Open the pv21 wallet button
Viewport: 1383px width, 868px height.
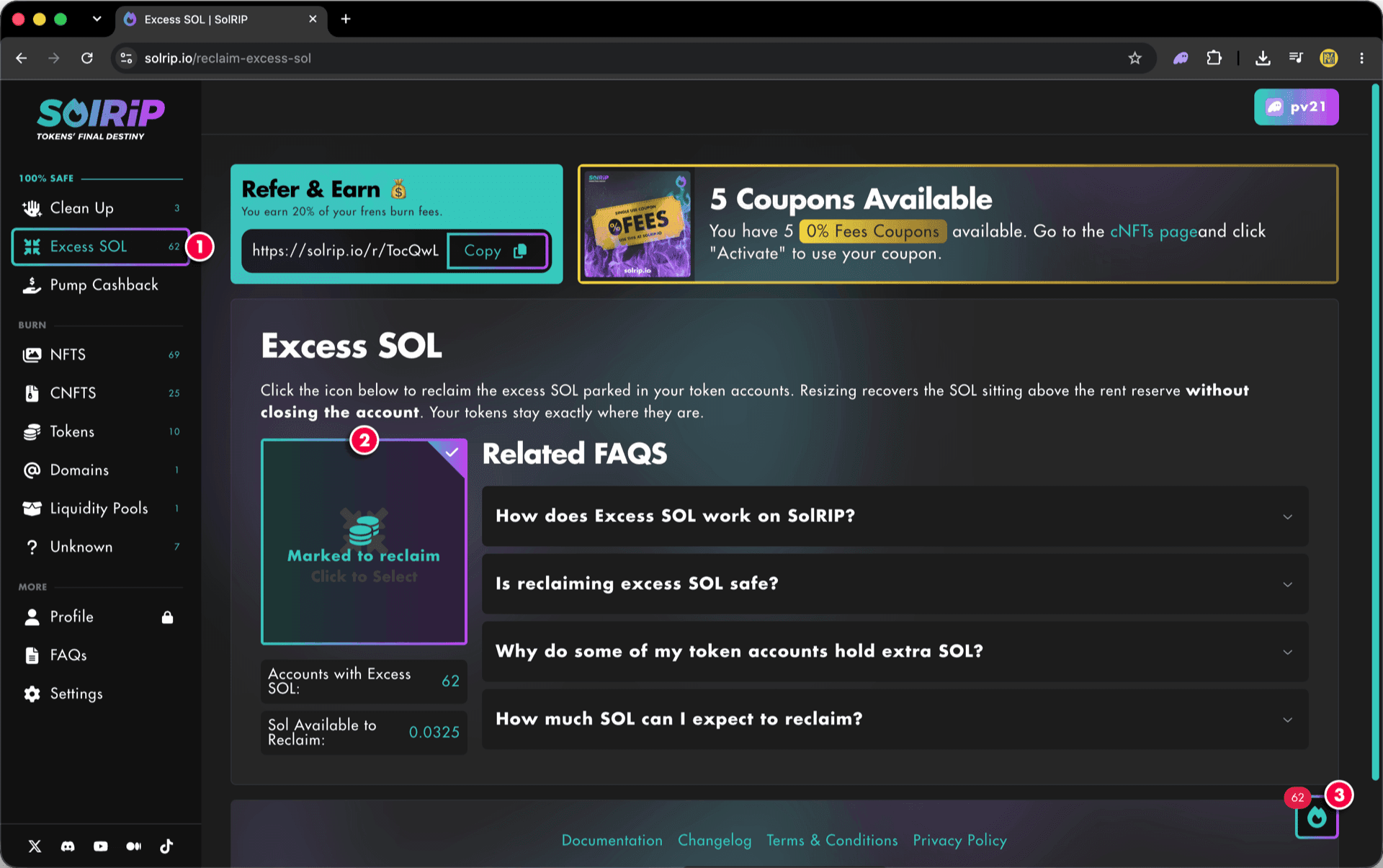point(1296,107)
